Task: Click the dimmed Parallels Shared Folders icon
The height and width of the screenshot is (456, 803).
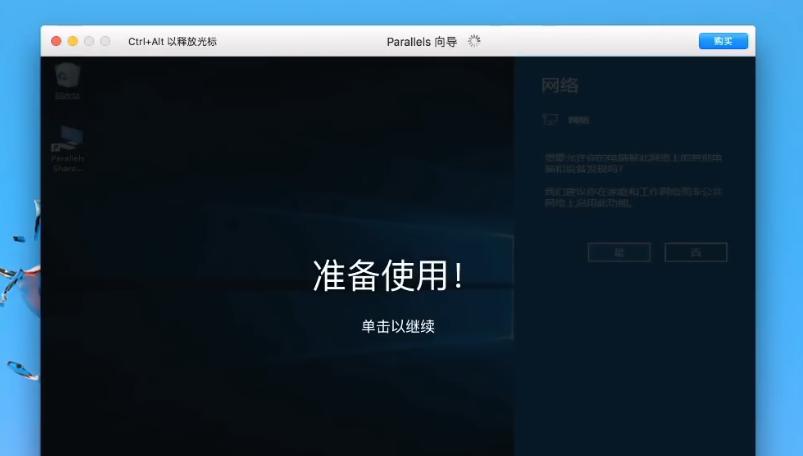Action: 68,149
